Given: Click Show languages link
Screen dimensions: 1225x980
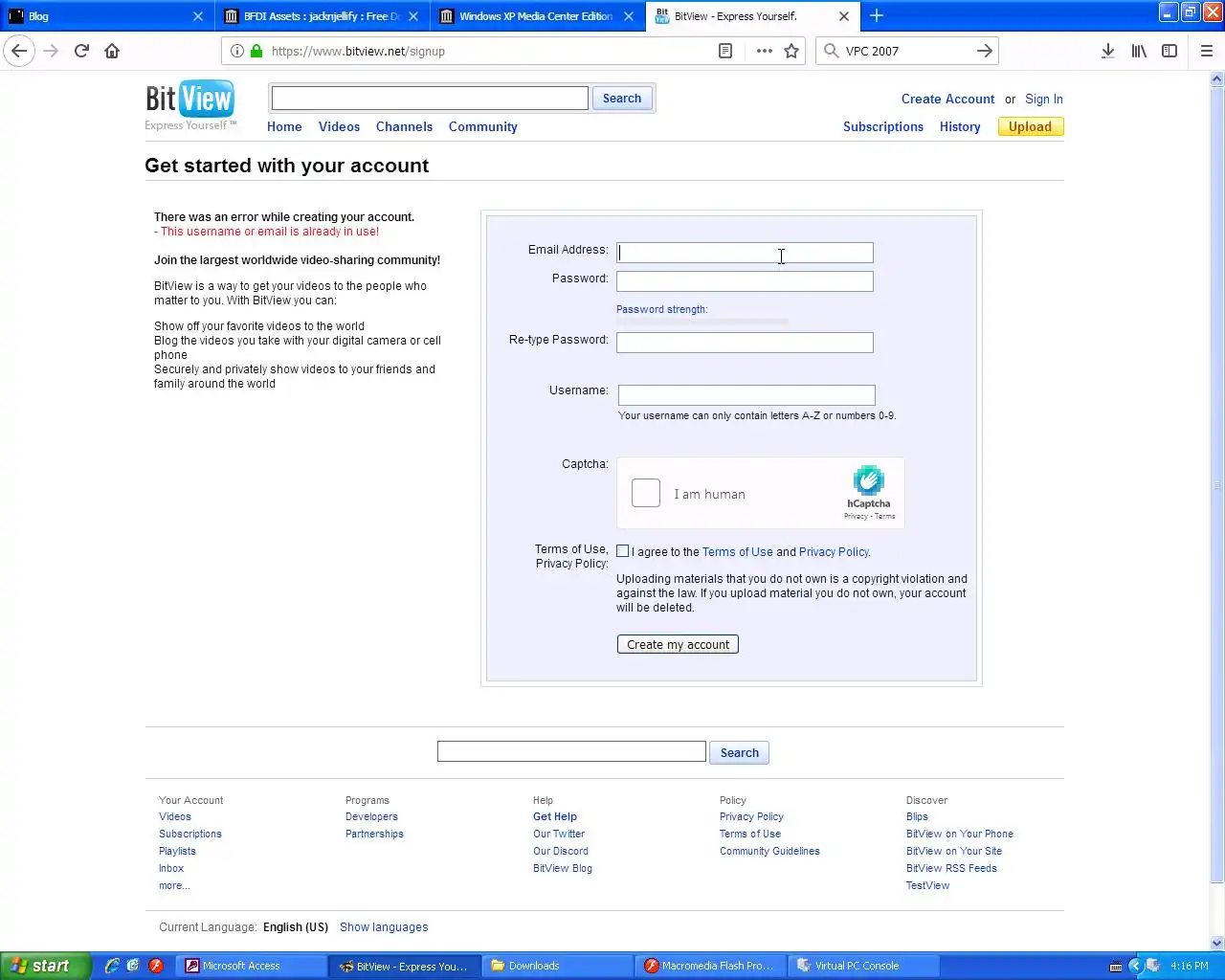Looking at the screenshot, I should point(384,927).
